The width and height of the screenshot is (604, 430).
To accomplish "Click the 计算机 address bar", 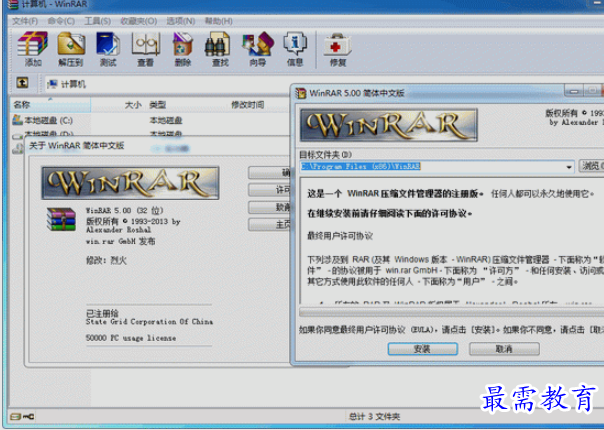I will pyautogui.click(x=168, y=84).
